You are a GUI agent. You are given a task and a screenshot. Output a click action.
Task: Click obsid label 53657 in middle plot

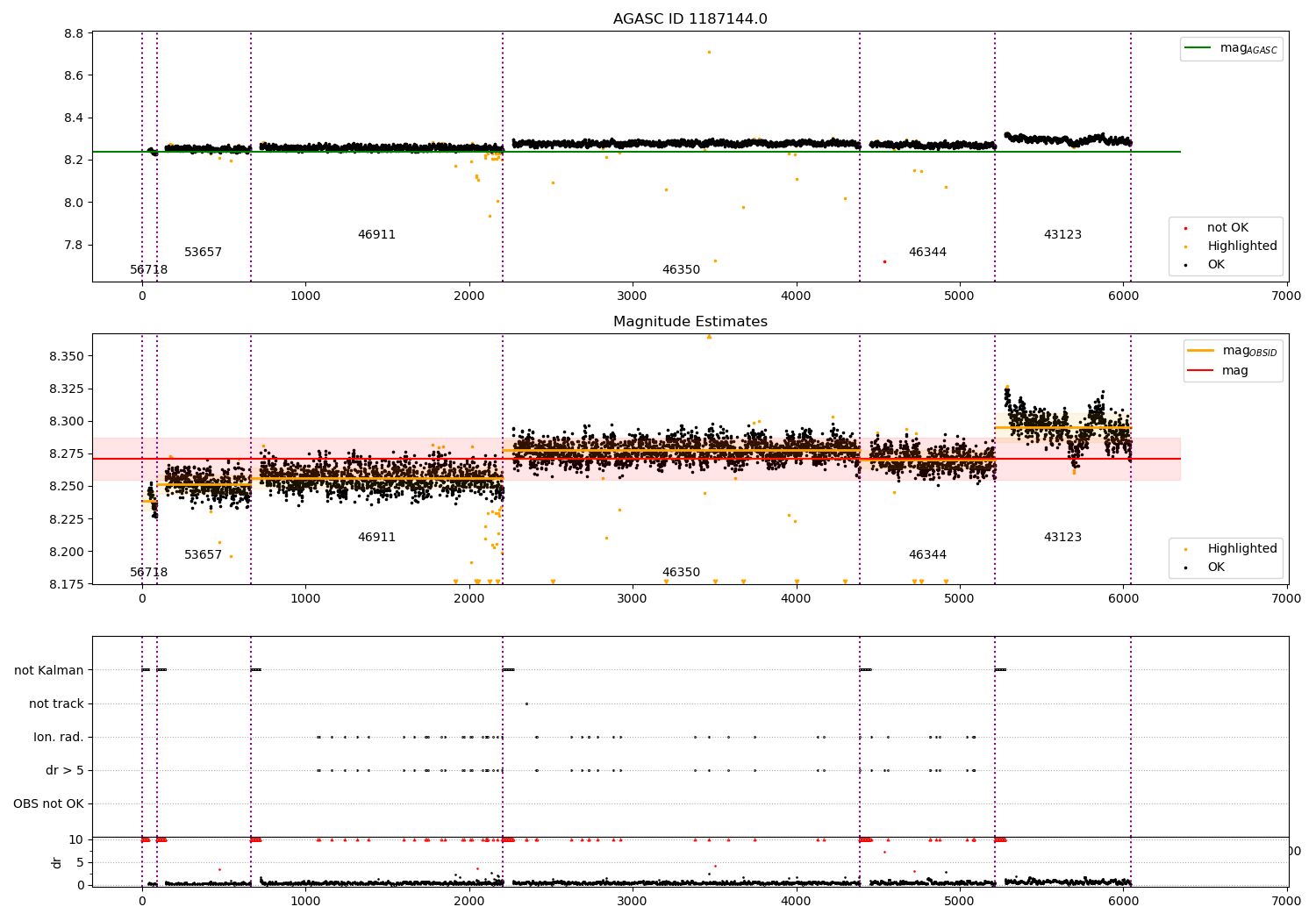pyautogui.click(x=203, y=555)
